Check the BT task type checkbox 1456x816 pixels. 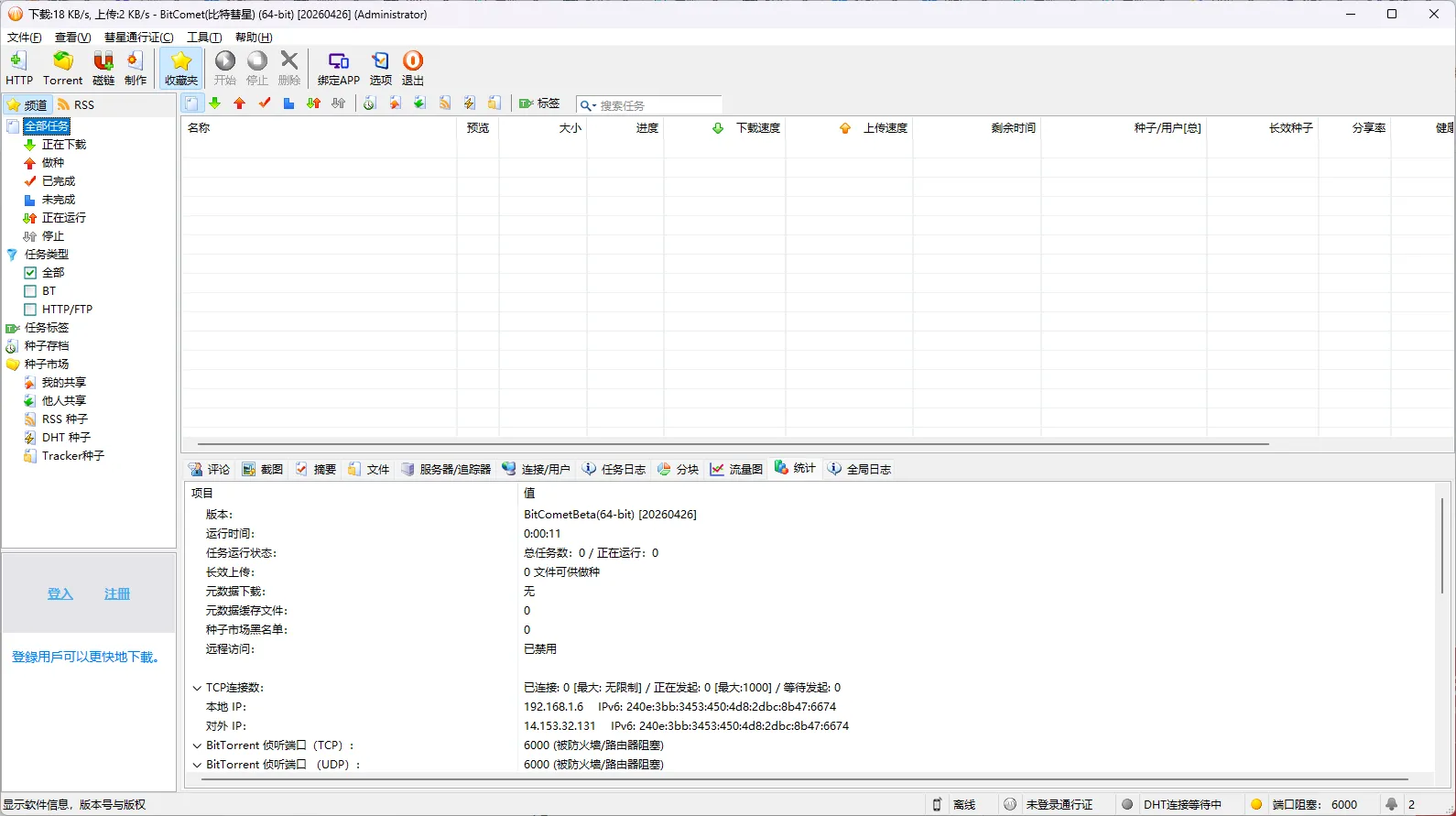point(30,291)
